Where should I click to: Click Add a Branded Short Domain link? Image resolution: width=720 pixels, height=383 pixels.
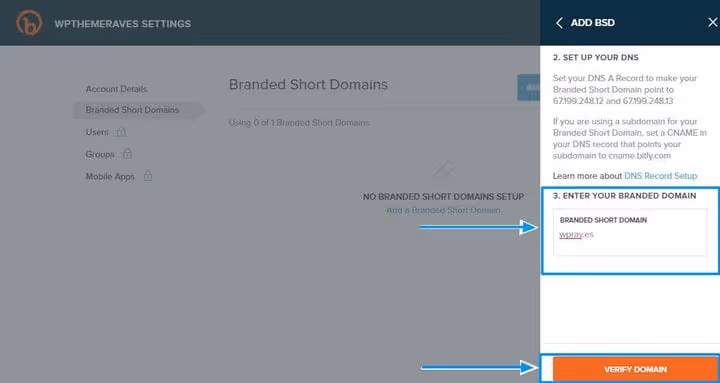[x=443, y=210]
